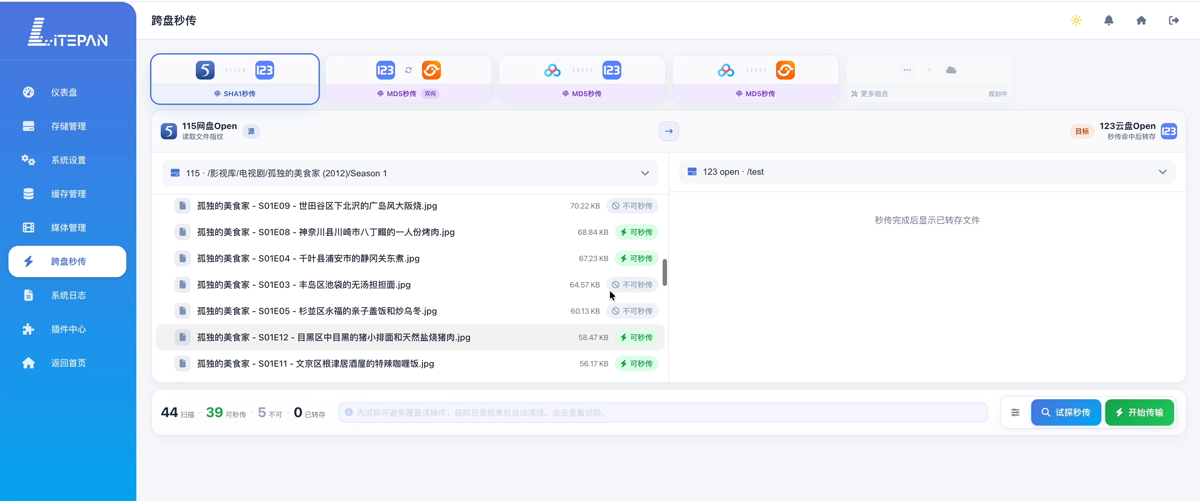1200x501 pixels.
Task: Open notifications bell icon
Action: click(1109, 20)
